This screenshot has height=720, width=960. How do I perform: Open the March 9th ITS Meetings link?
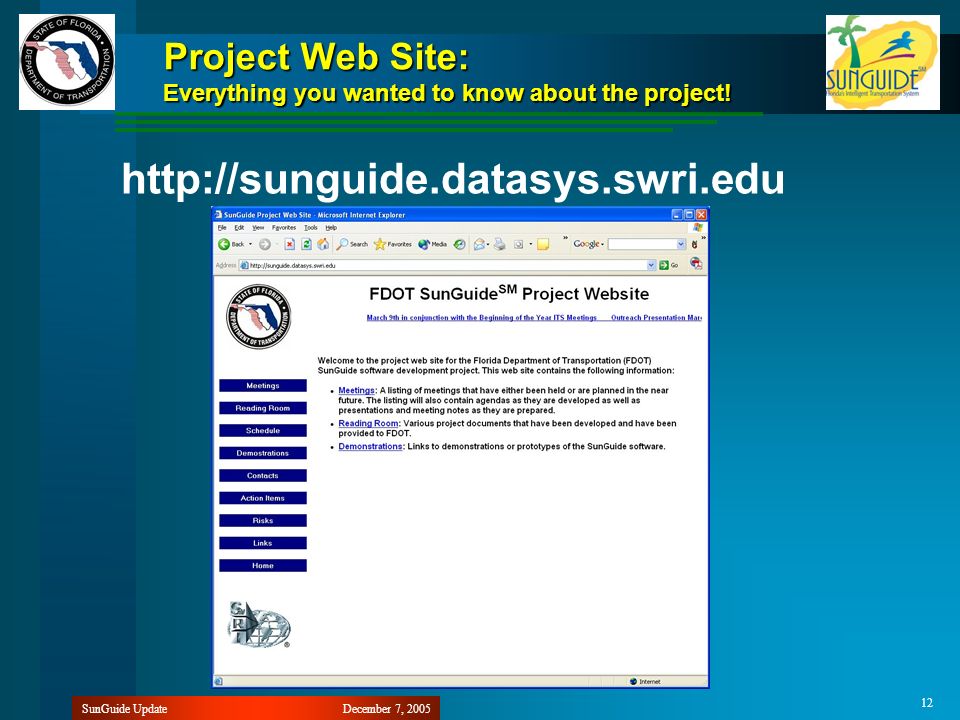click(481, 318)
